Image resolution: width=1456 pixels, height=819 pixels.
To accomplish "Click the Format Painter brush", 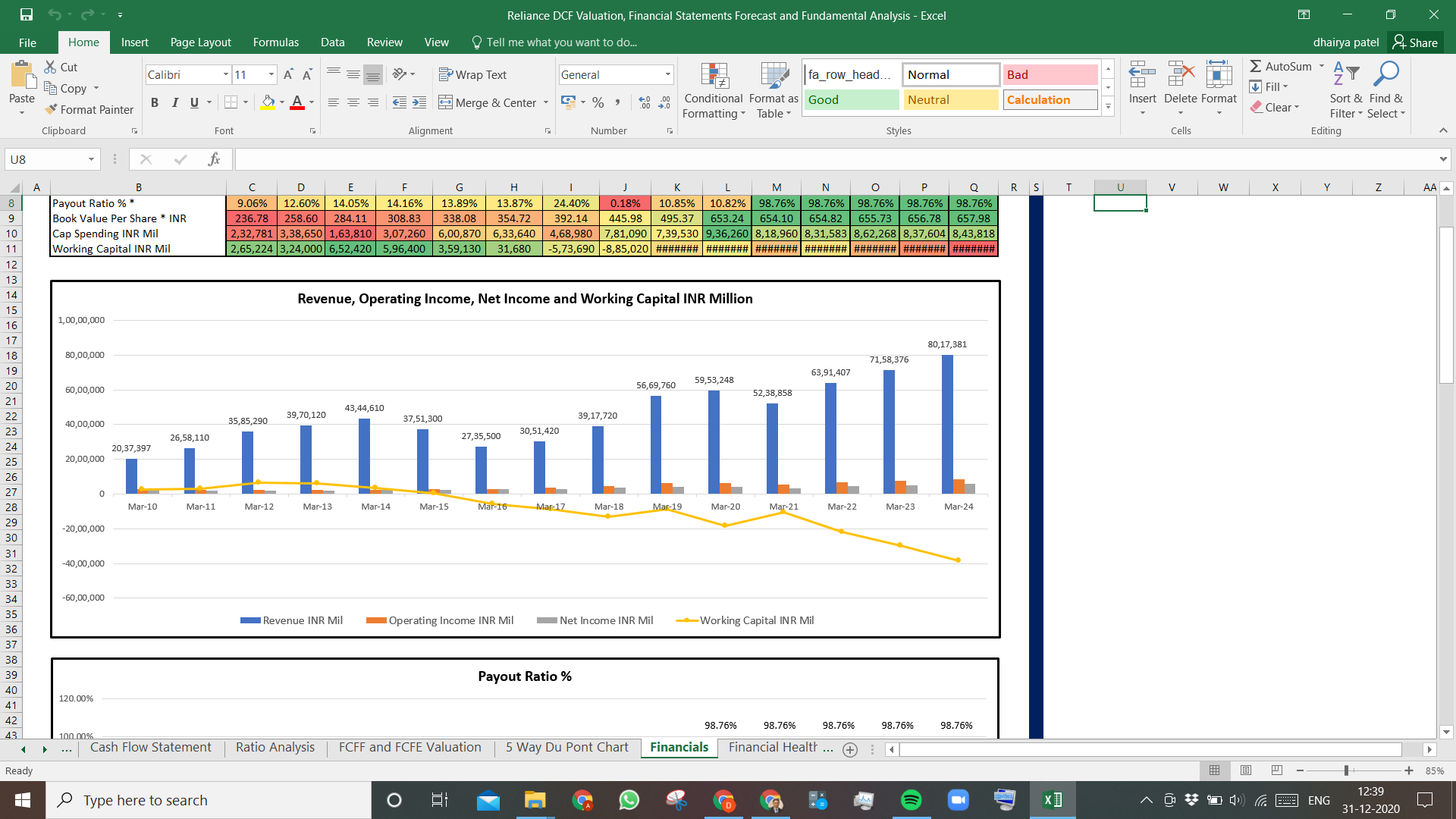I will 89,109.
